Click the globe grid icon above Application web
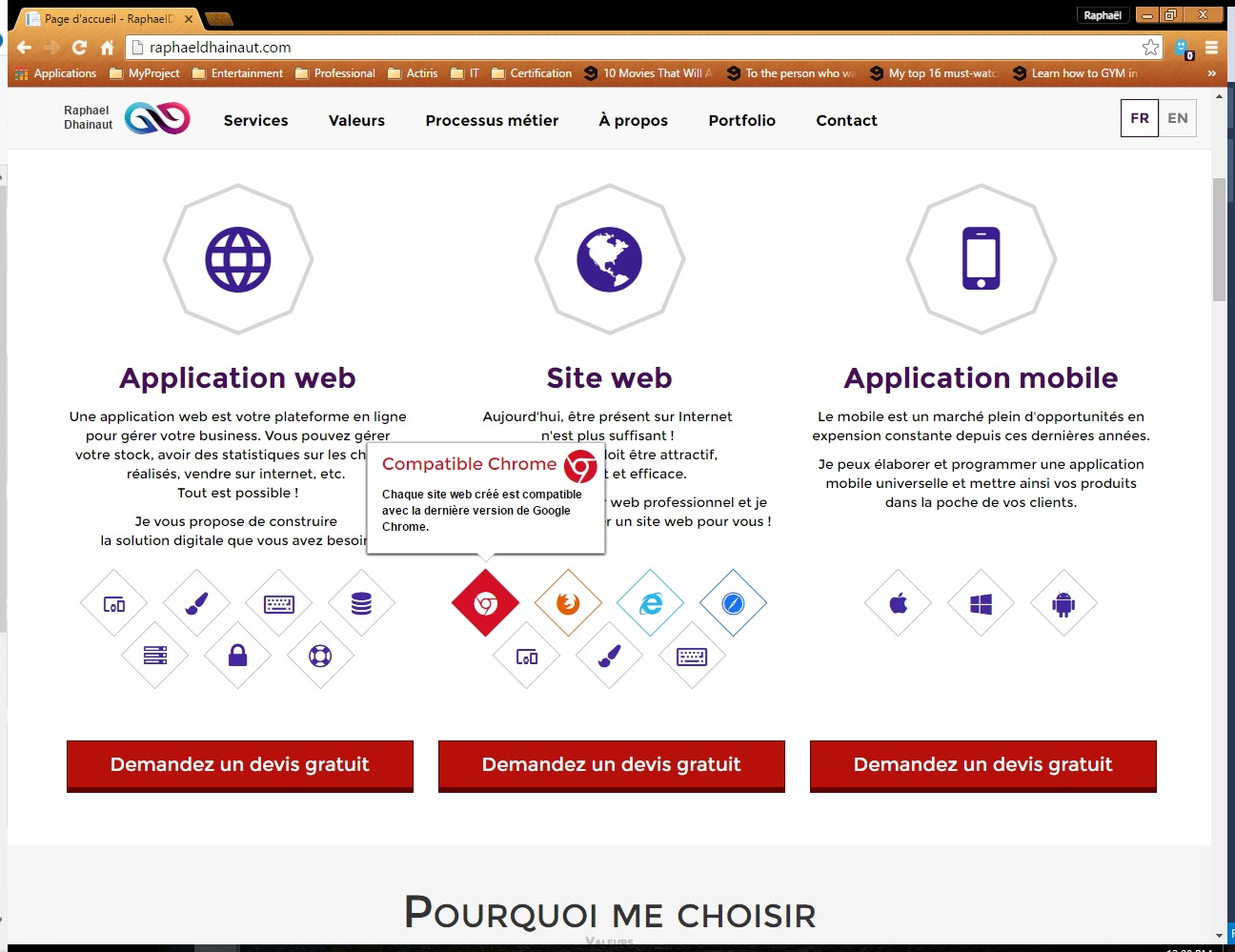 238,259
